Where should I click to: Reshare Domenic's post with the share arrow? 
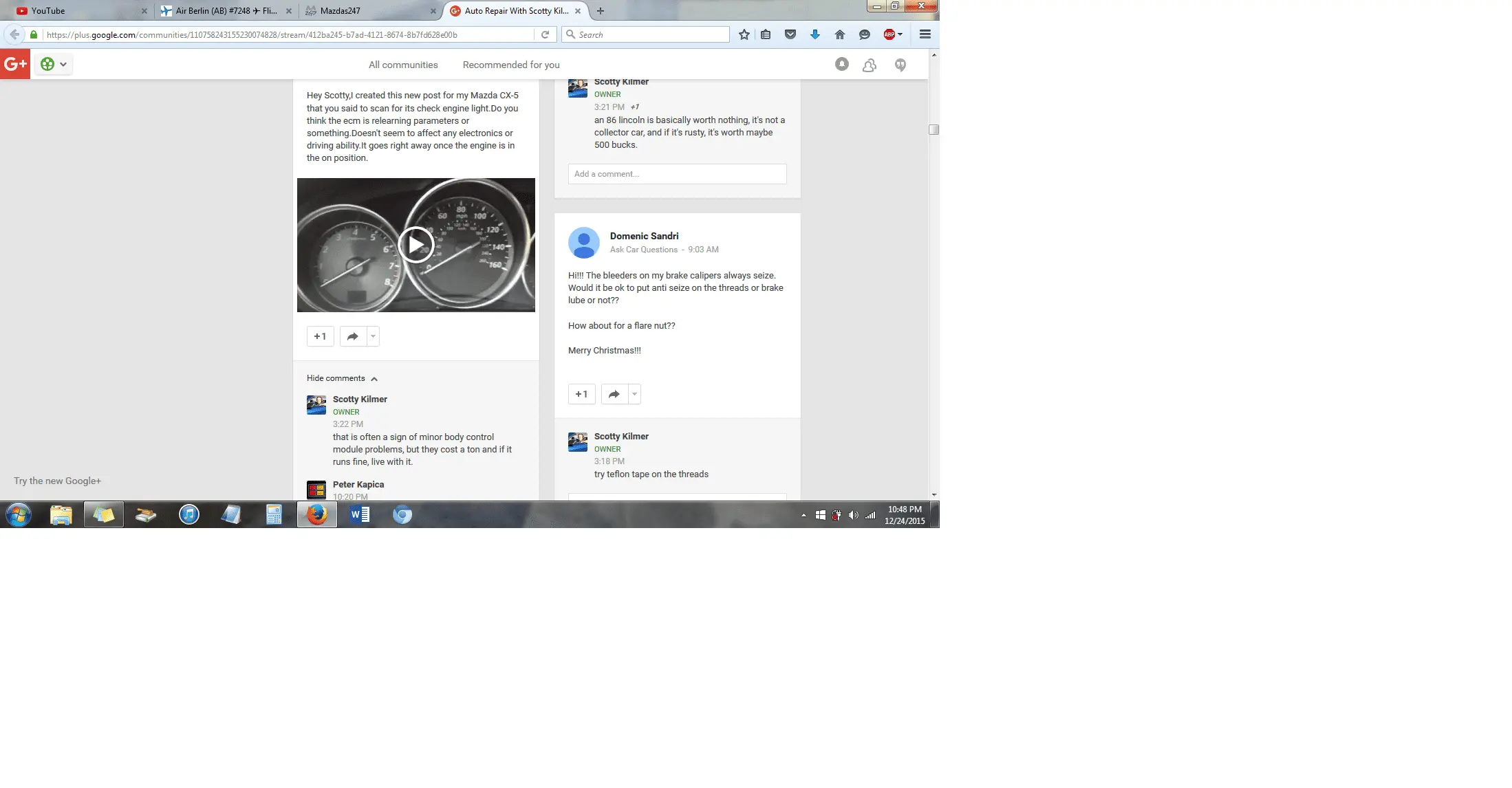pos(612,394)
